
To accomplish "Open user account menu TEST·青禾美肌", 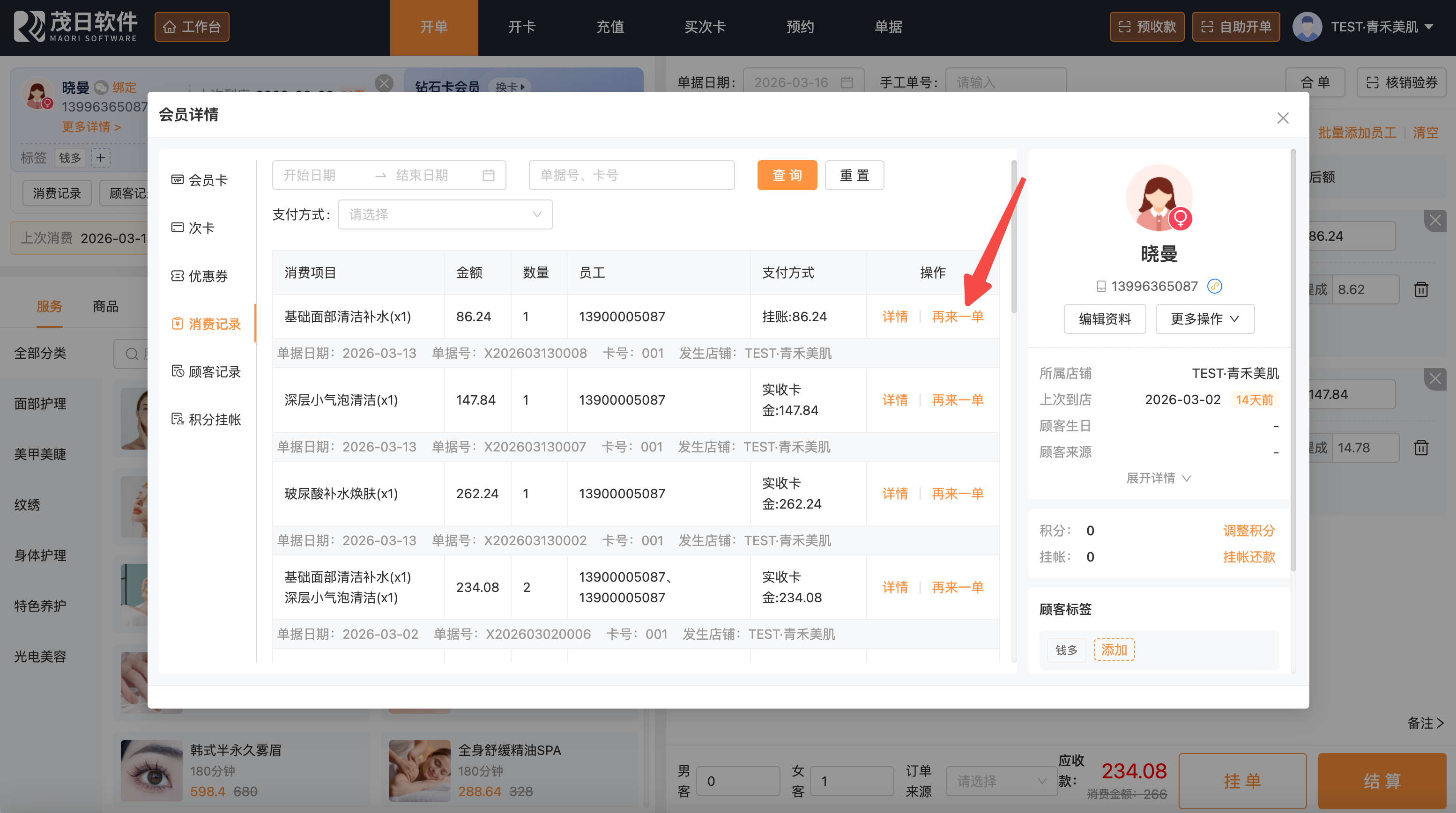I will point(1374,27).
